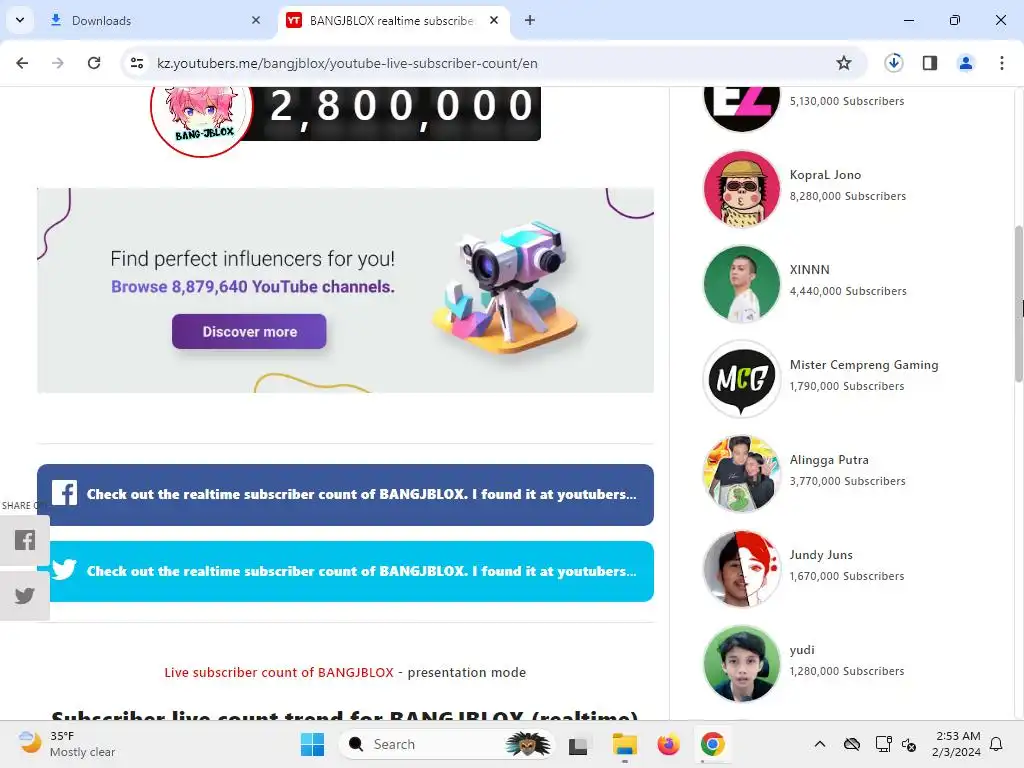The height and width of the screenshot is (768, 1024).
Task: View site information icon in address bar
Action: click(x=137, y=63)
